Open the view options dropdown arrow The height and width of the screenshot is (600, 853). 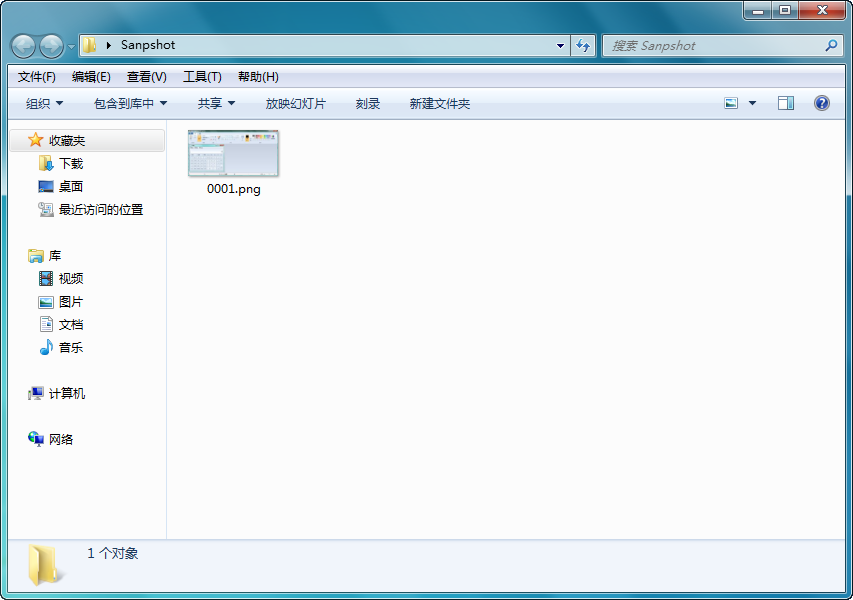coord(752,103)
